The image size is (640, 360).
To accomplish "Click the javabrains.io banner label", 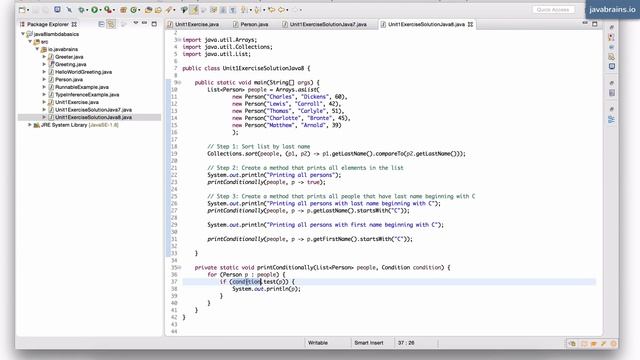I will [x=612, y=9].
